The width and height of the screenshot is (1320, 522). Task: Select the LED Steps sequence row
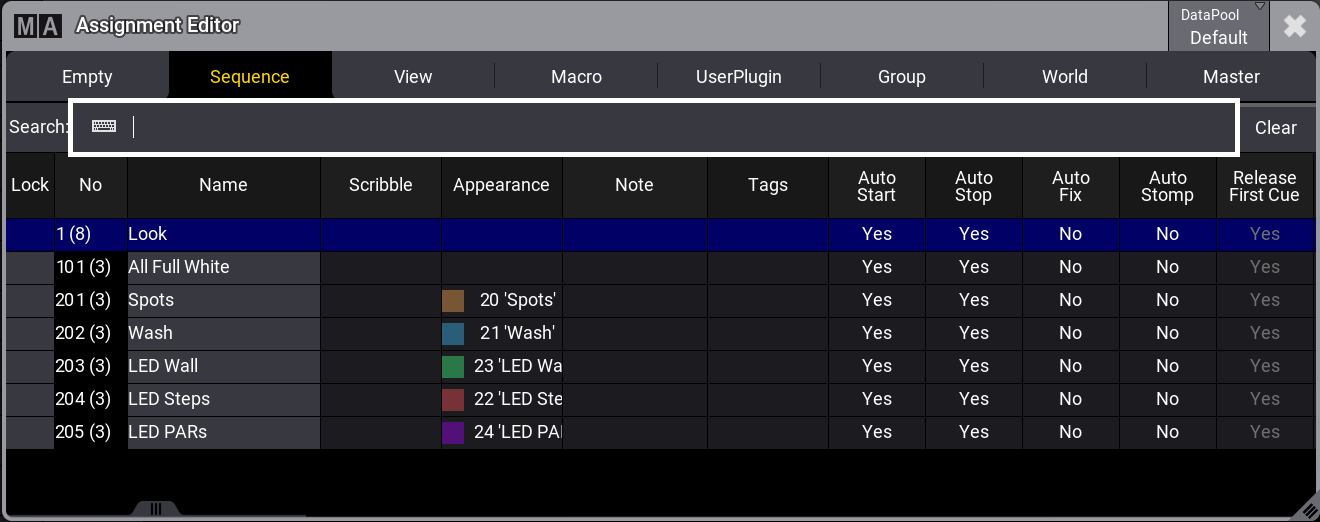[222, 399]
